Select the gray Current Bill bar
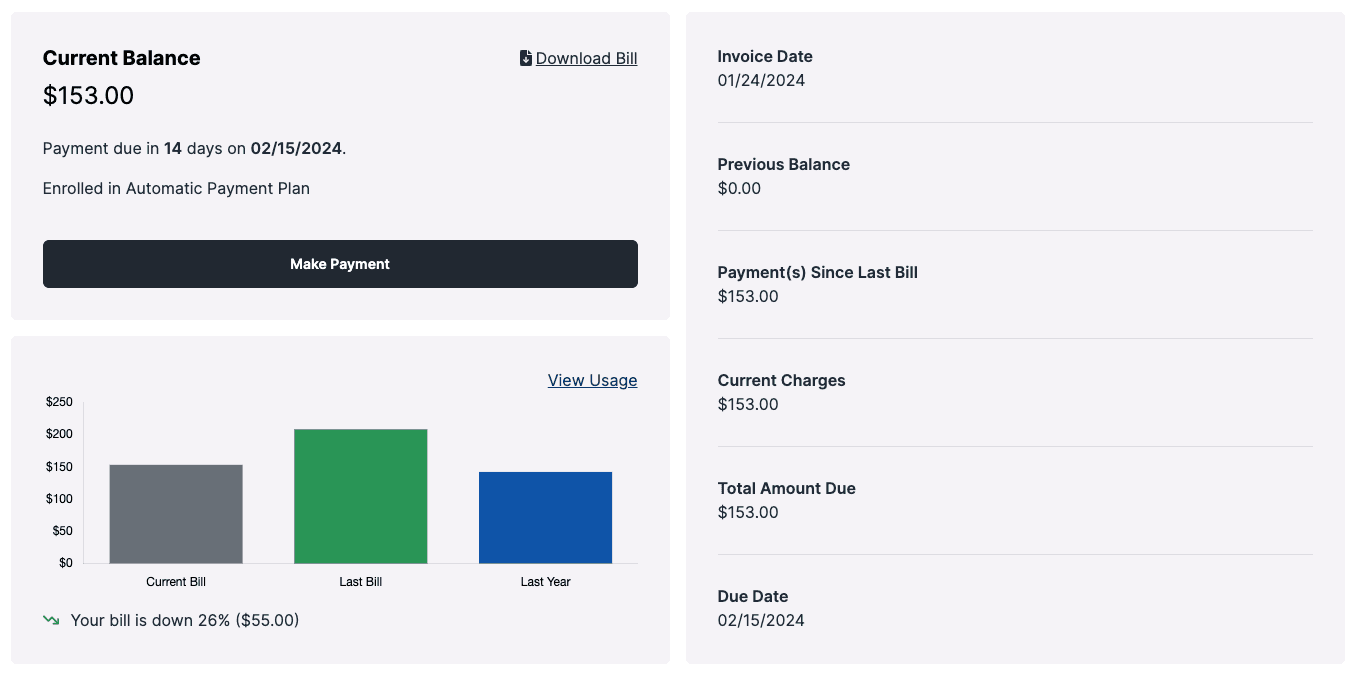Image resolution: width=1356 pixels, height=677 pixels. tap(176, 514)
